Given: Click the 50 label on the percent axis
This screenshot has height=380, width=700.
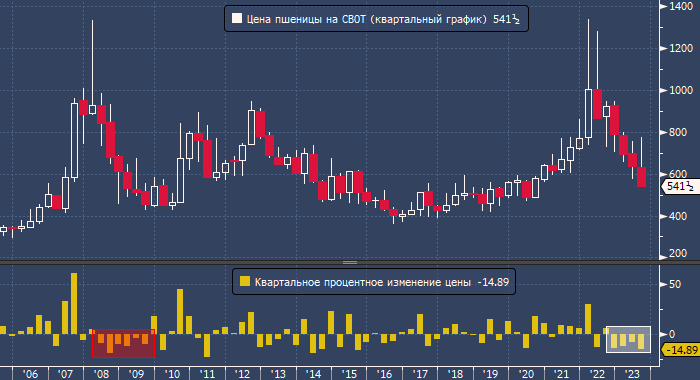Looking at the screenshot, I should [675, 284].
